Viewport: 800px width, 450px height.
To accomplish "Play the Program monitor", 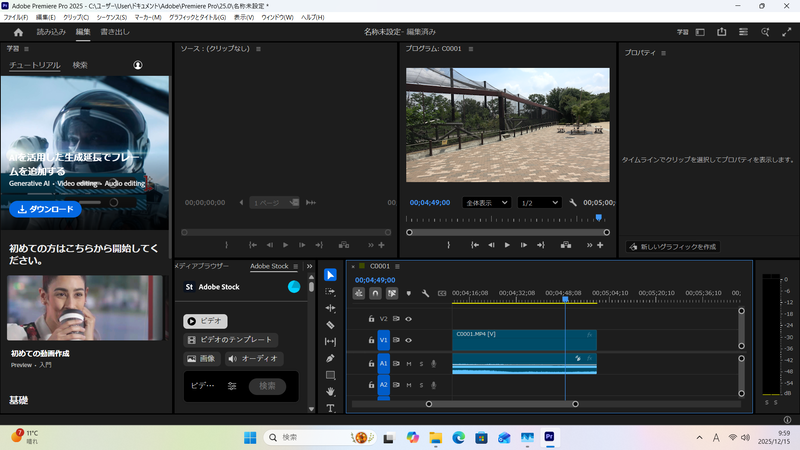I will 507,245.
